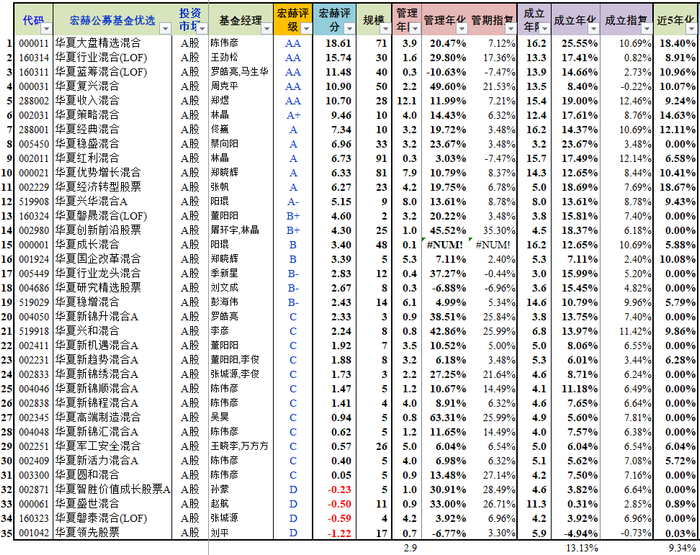Open the 代码 column filter dropdown
Viewport: 700px width, 555px height.
click(46, 29)
